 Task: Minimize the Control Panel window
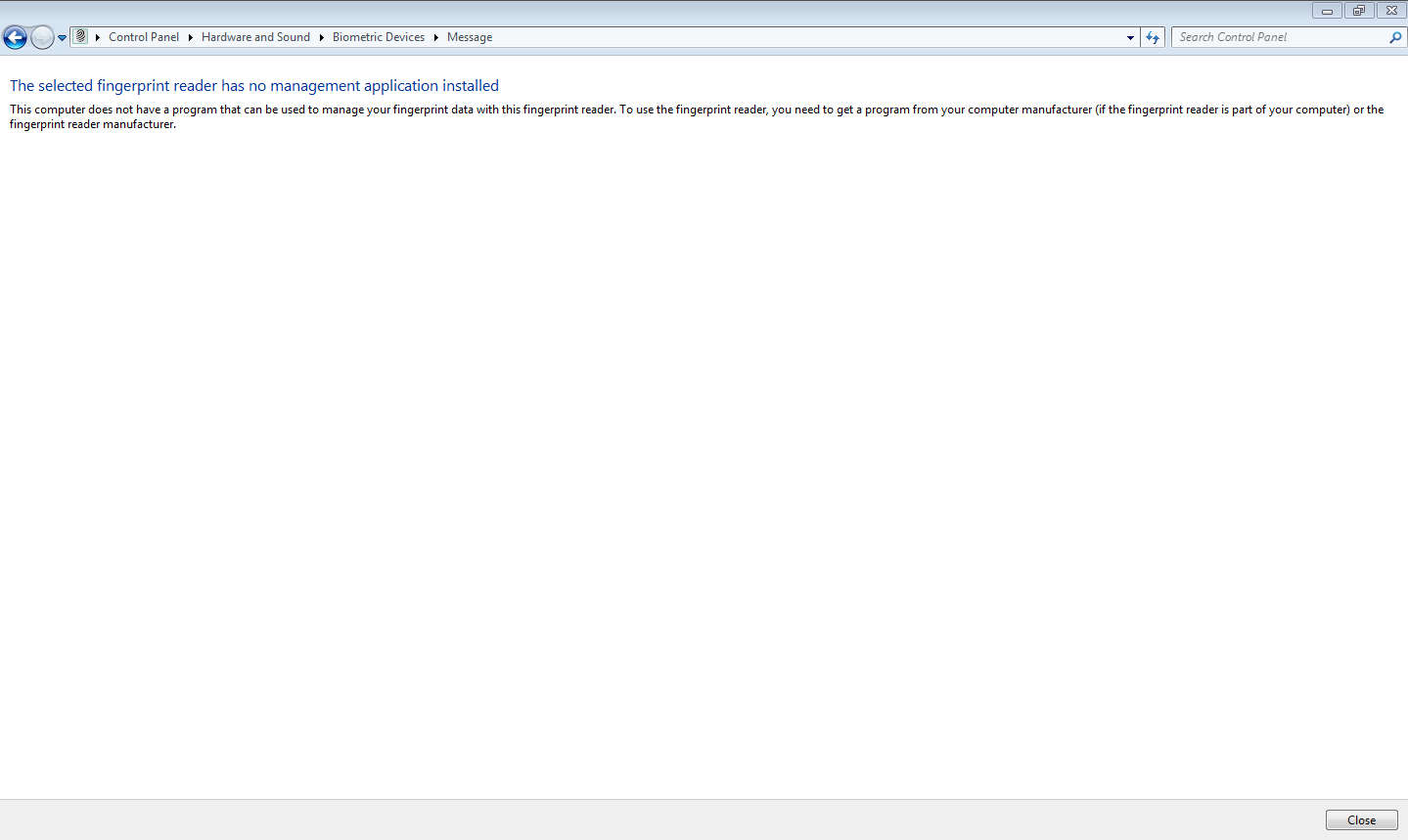tap(1327, 11)
